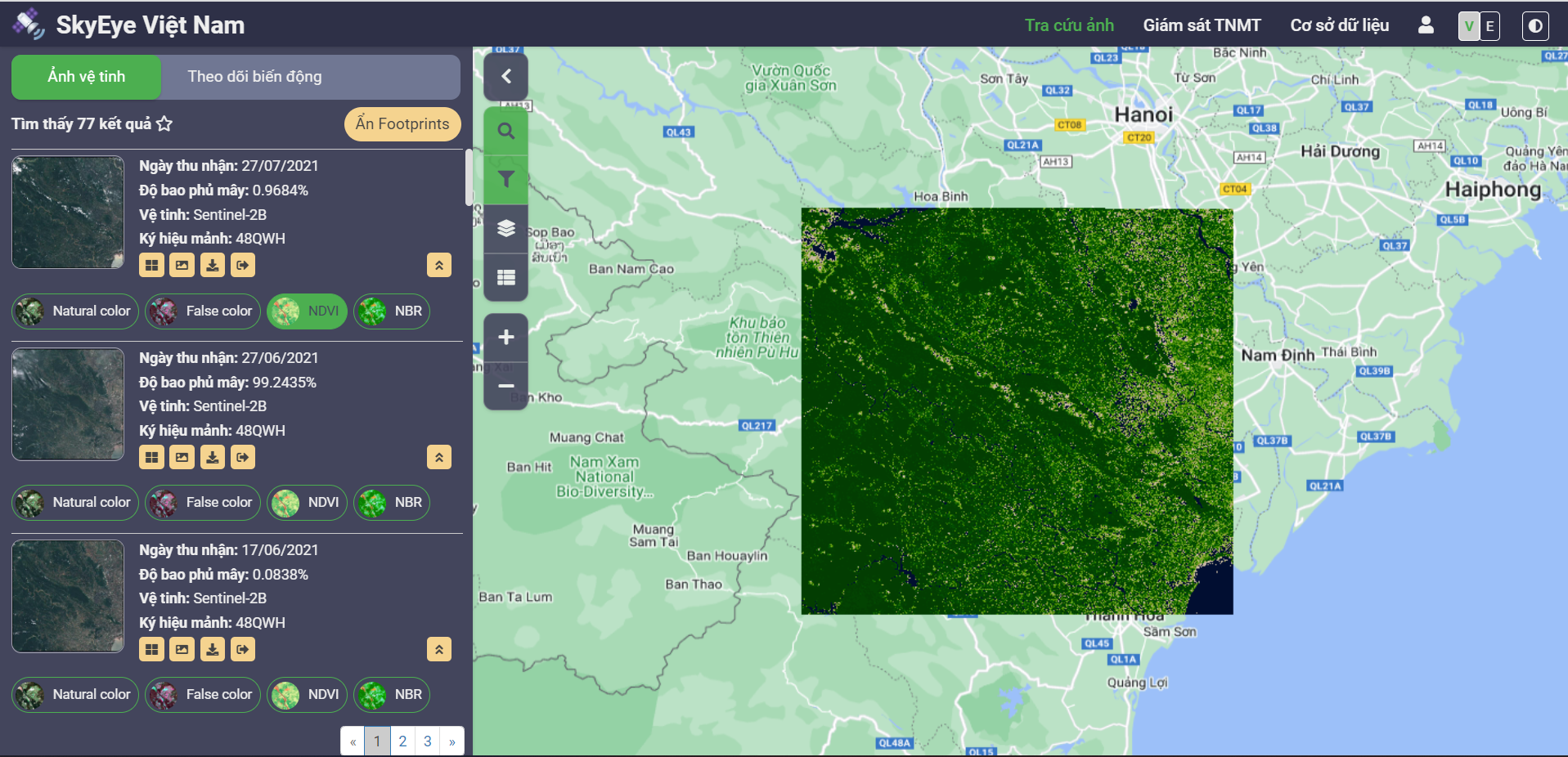Screen dimensions: 1568x757
Task: Open Giám sát TNMT menu
Action: (1202, 25)
